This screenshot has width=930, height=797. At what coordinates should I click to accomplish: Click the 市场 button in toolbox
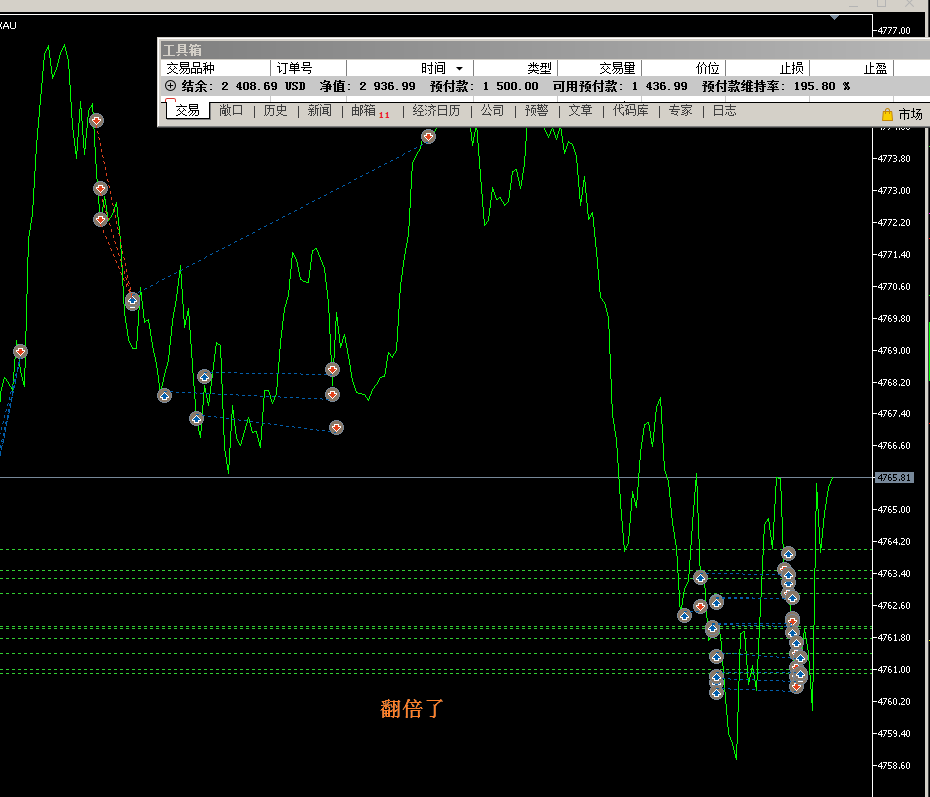pyautogui.click(x=910, y=115)
